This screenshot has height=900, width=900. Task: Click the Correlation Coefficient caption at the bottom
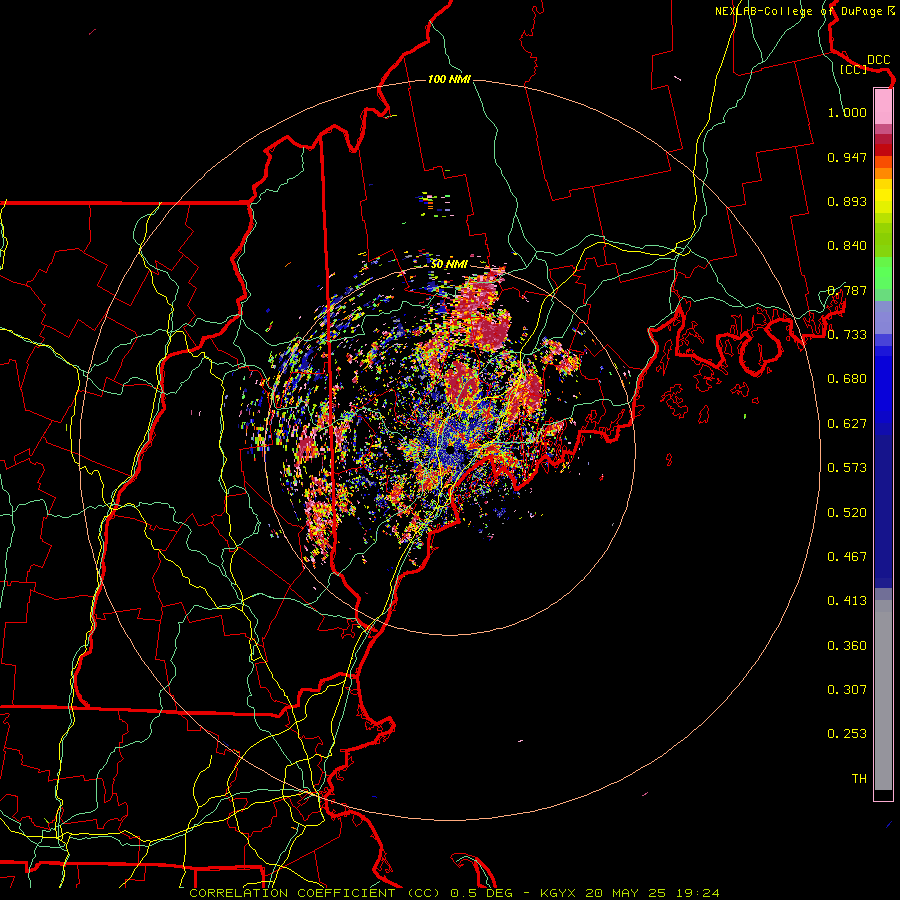point(453,893)
